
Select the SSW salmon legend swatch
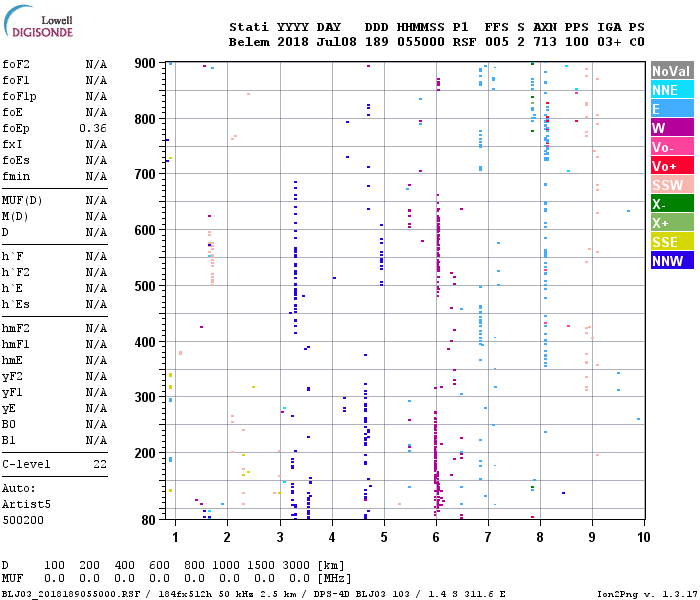[x=672, y=185]
